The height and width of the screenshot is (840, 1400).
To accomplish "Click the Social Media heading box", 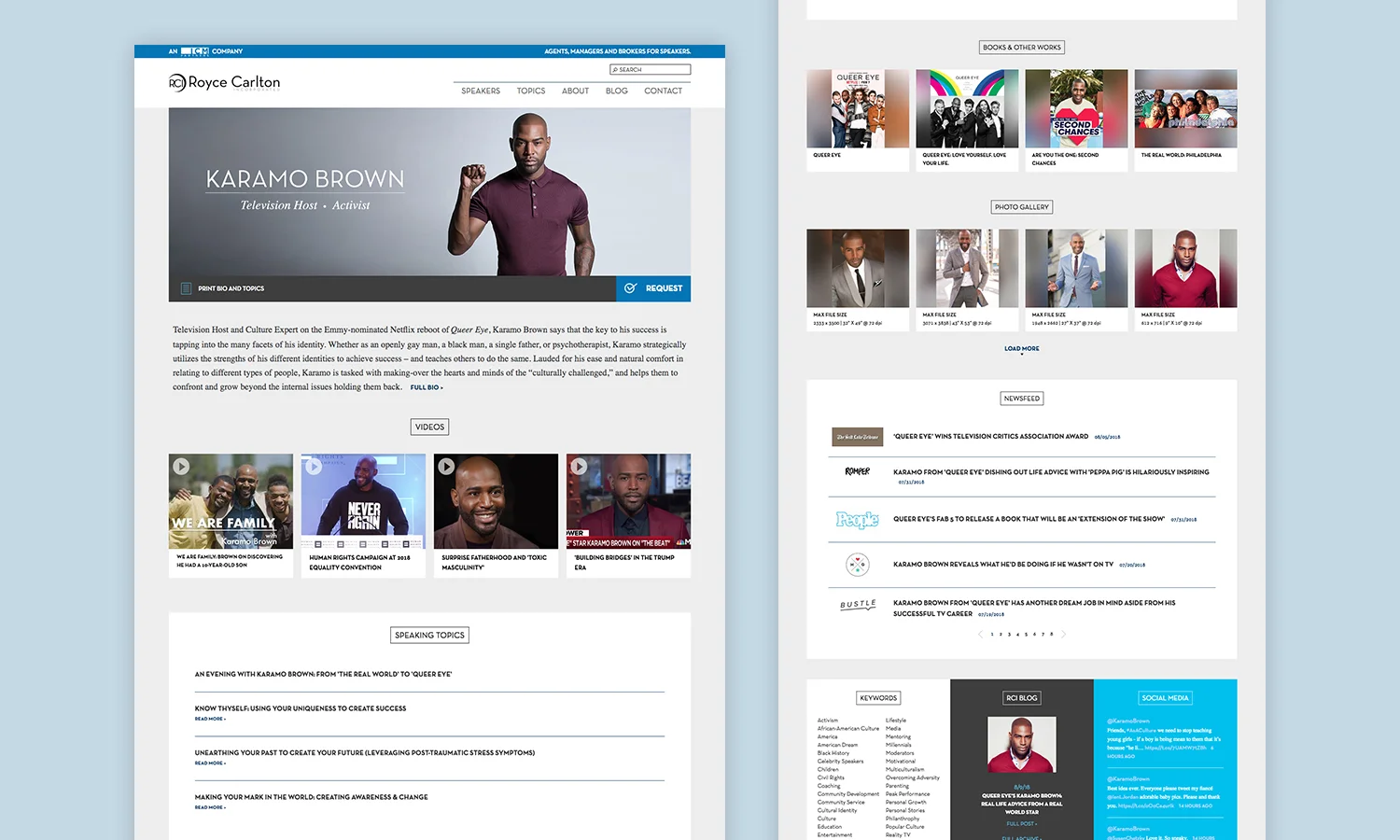I will pos(1166,698).
